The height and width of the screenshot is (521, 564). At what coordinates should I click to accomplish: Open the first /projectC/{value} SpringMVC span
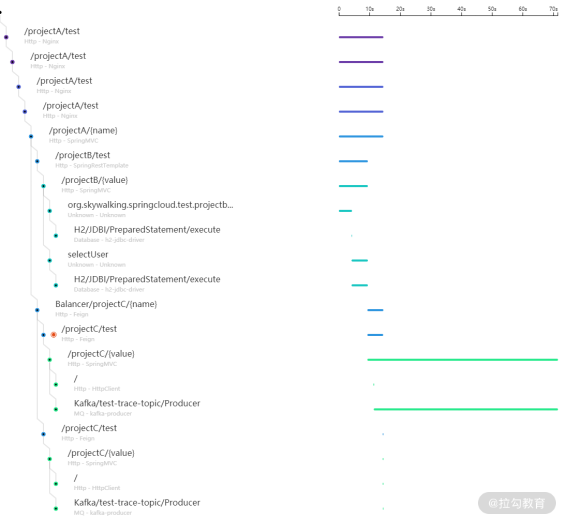tap(101, 354)
